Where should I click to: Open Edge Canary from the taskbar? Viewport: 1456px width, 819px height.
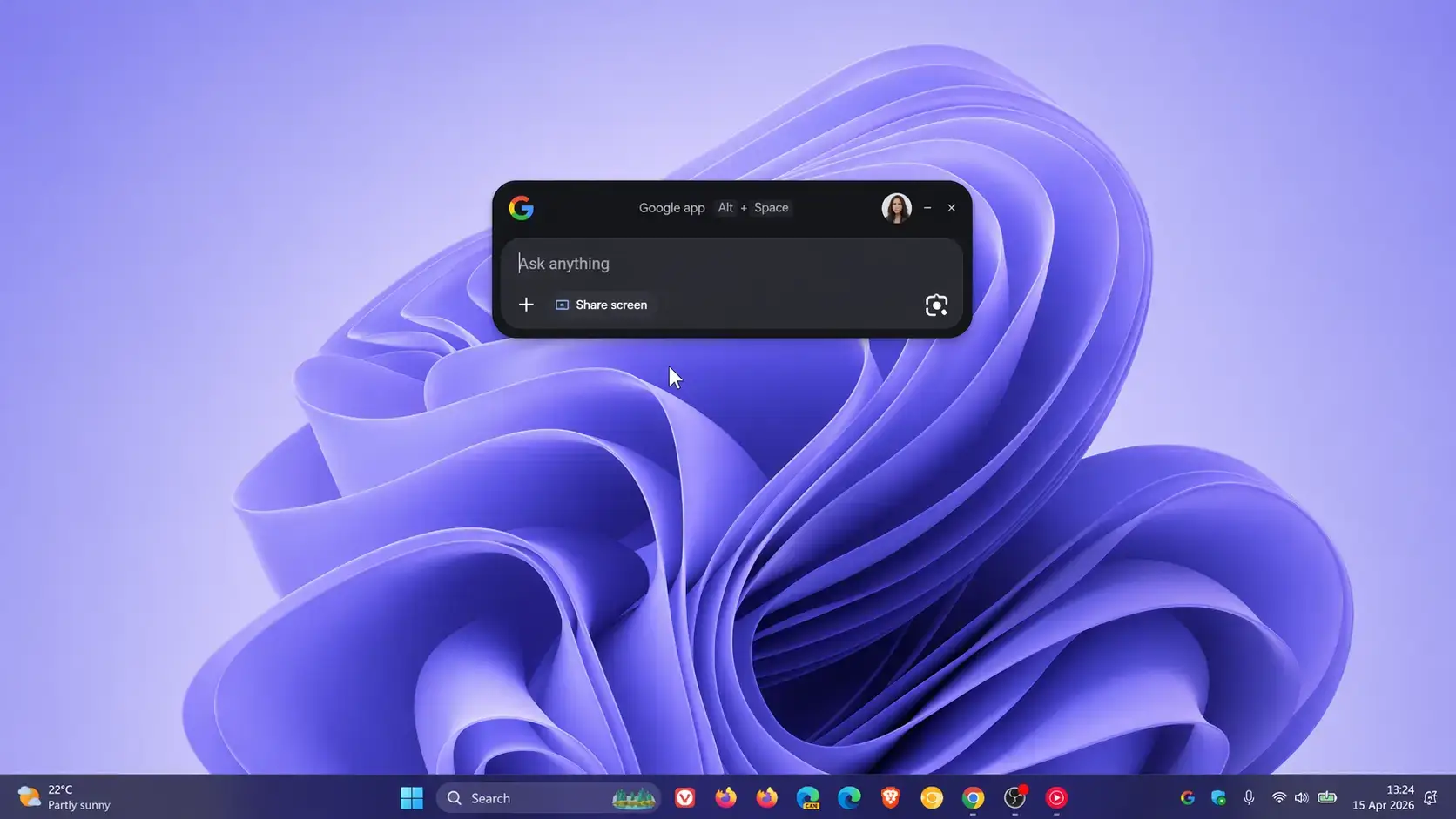tap(808, 797)
